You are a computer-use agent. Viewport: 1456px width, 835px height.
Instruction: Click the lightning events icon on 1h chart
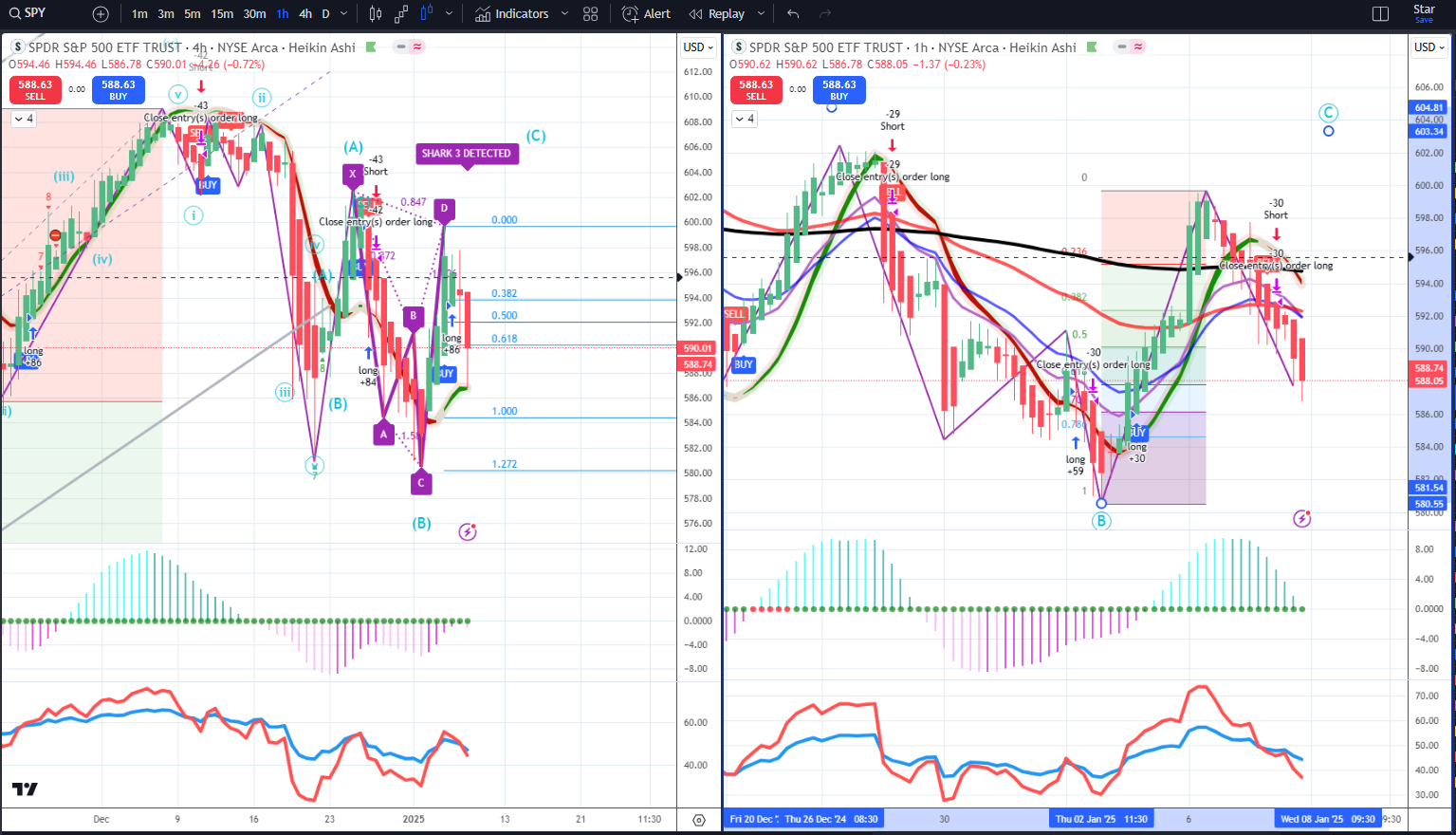(1302, 518)
